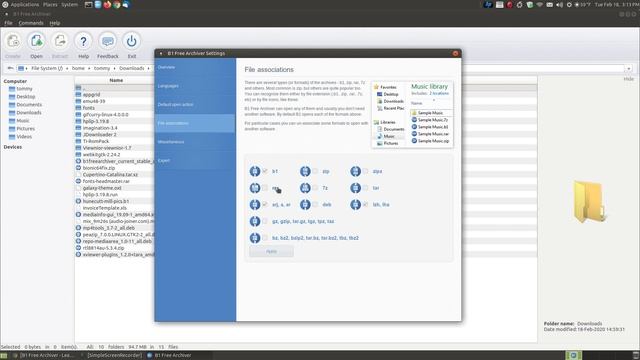Enable the zip file association checkbox
The height and width of the screenshot is (360, 640).
click(316, 171)
